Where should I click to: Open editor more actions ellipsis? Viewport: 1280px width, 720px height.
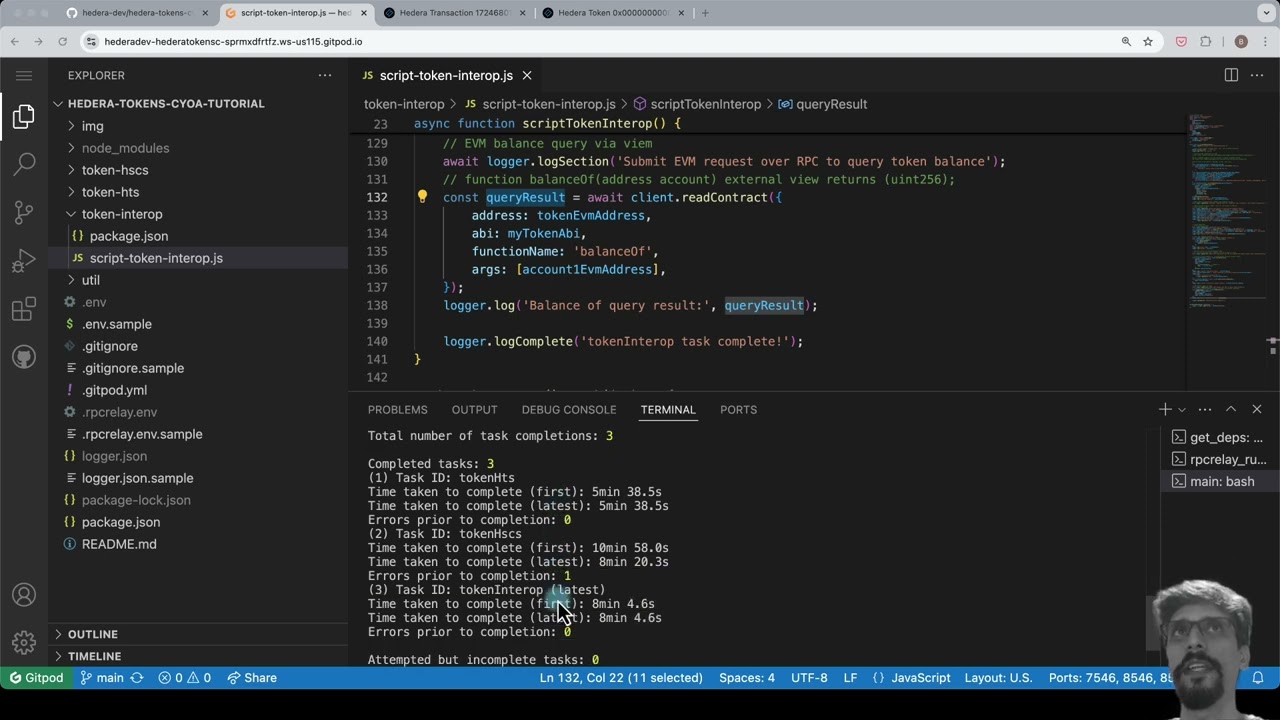[x=1258, y=76]
